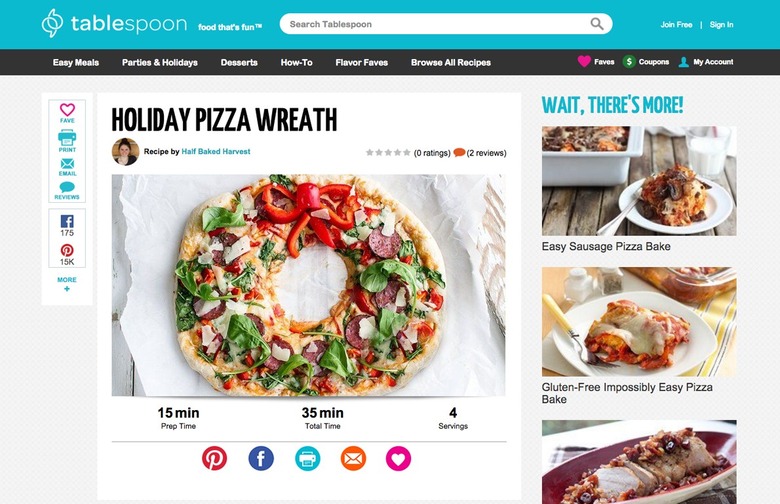Click the Print icon in left sidebar
This screenshot has height=504, width=780.
click(67, 137)
